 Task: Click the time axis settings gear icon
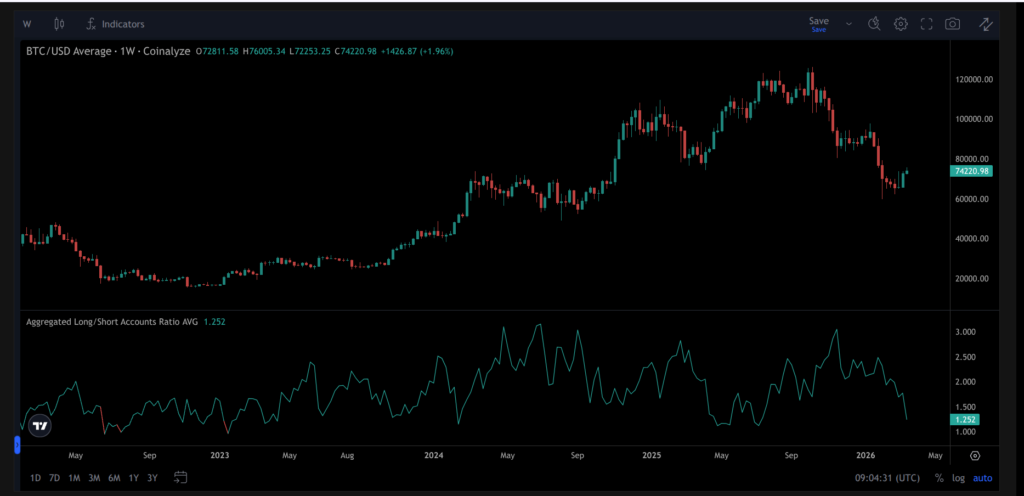tap(975, 455)
